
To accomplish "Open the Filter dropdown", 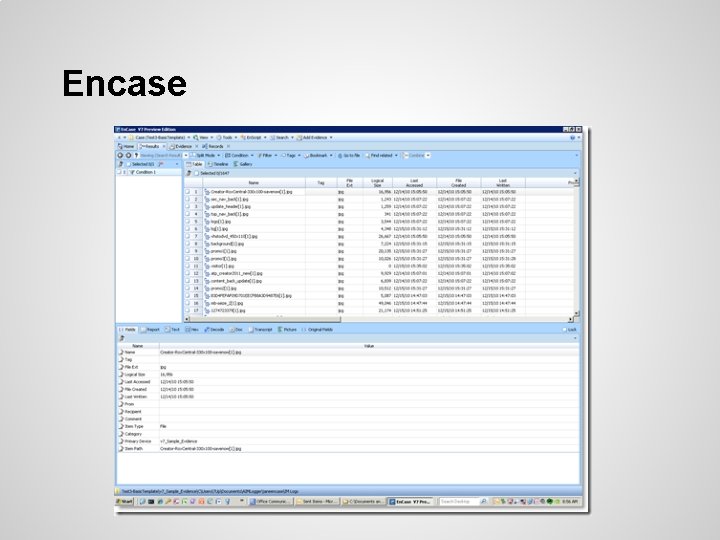I will coord(267,156).
